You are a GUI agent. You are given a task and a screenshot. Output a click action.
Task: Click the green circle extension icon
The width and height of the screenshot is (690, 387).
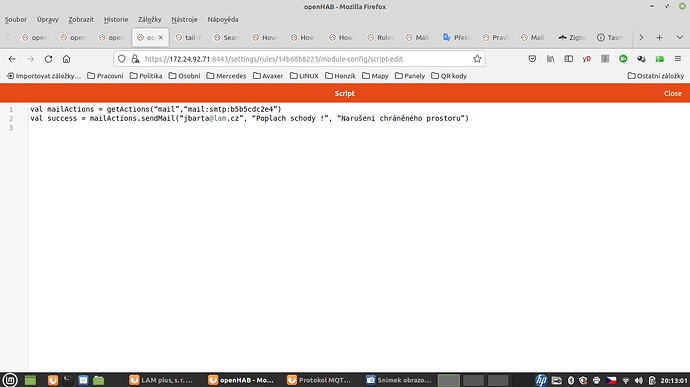[623, 59]
